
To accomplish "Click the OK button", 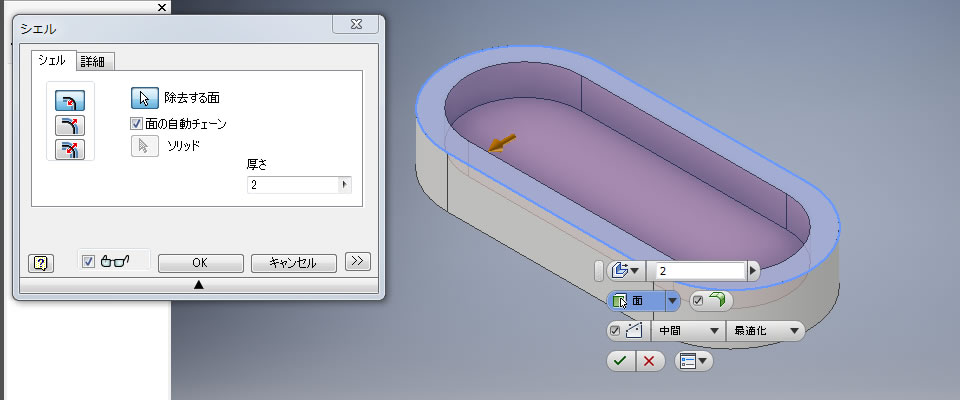I will click(x=201, y=263).
